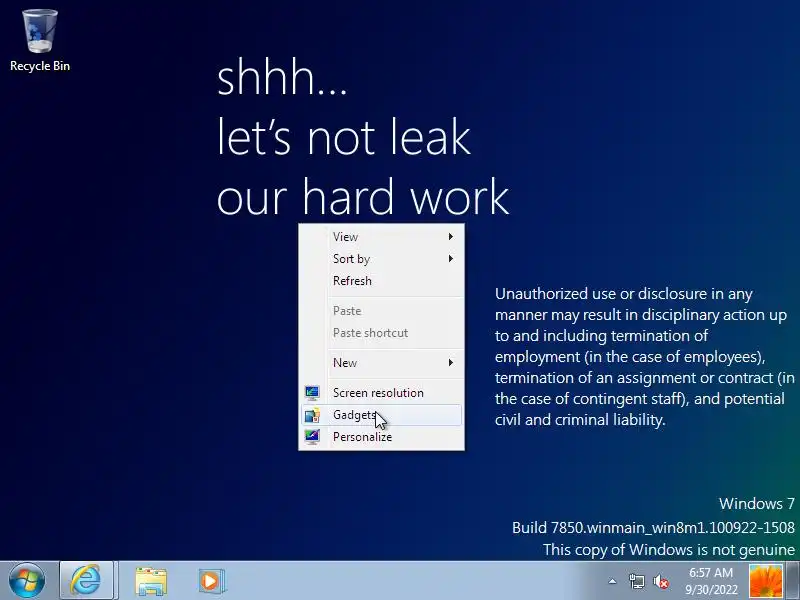
Task: Open Windows Explorer folder on taskbar
Action: pos(151,582)
